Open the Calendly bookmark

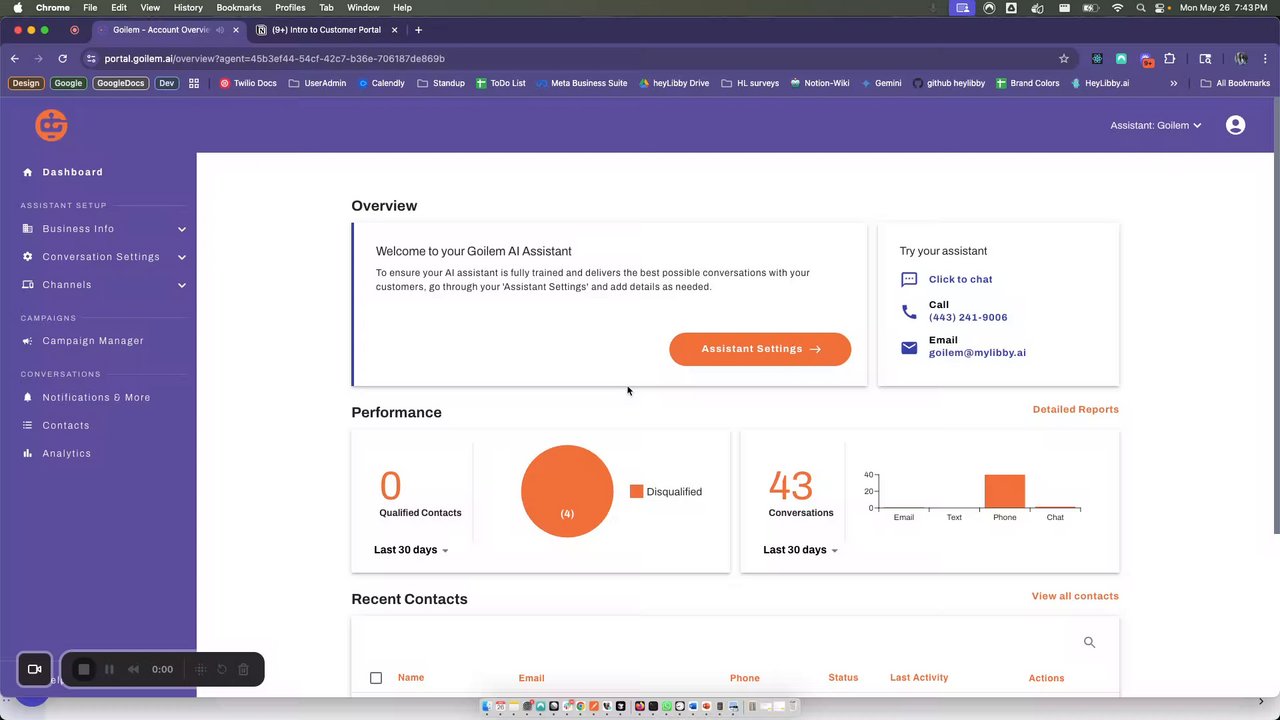(x=381, y=83)
